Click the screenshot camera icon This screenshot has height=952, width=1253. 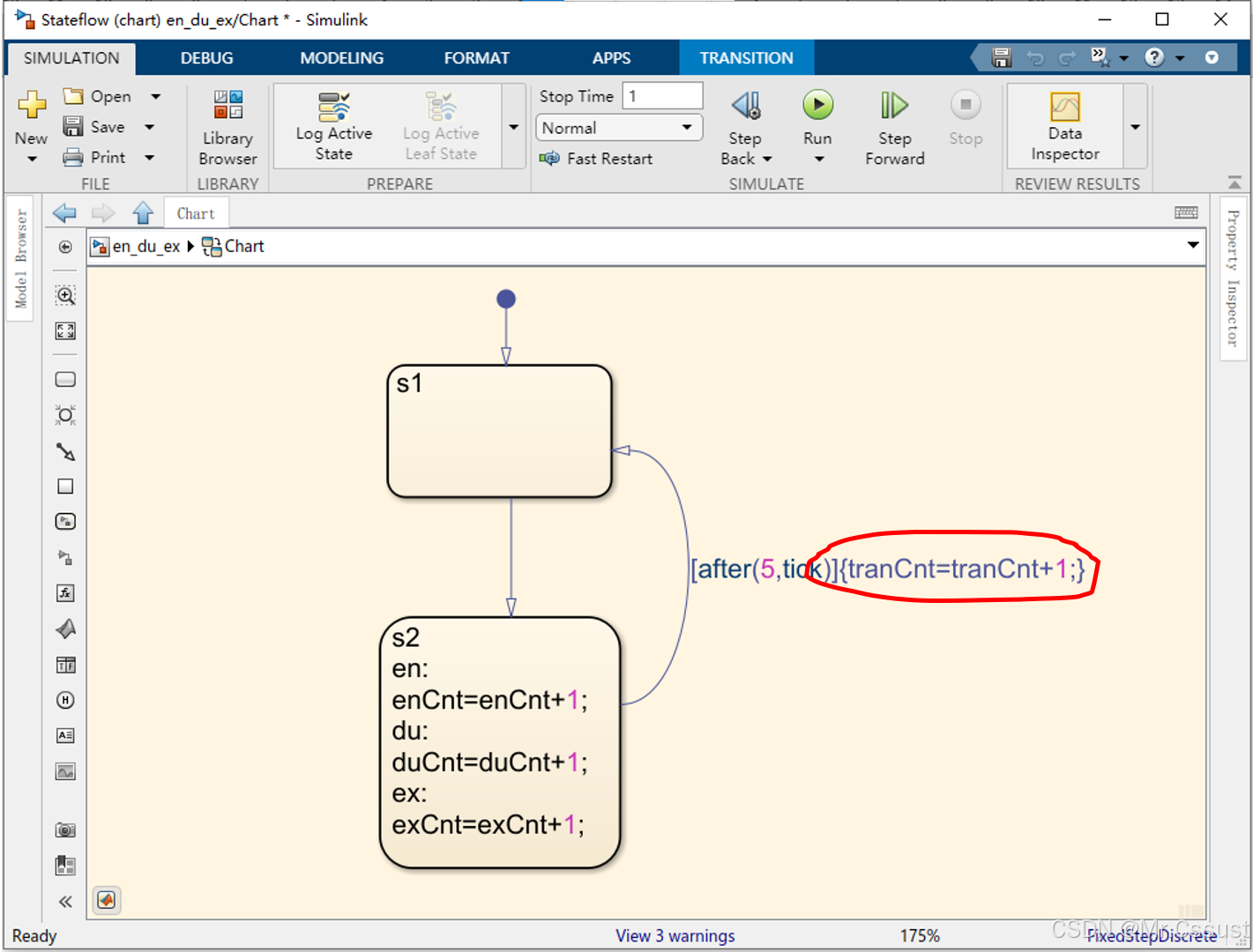[x=65, y=829]
